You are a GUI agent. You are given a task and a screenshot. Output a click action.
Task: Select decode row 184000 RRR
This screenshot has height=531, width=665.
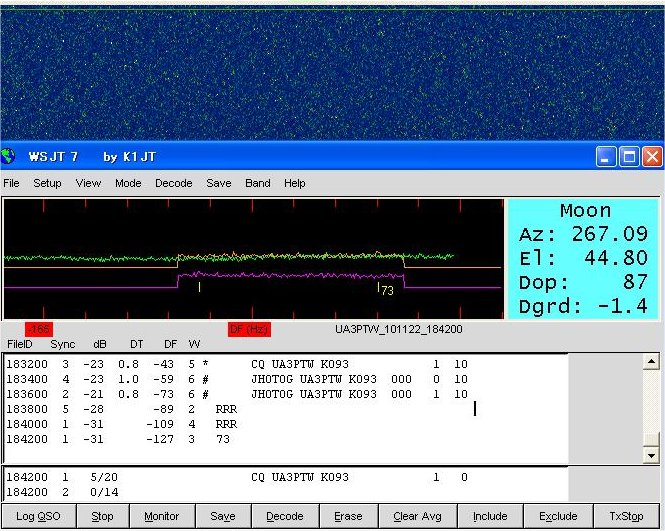[122, 424]
